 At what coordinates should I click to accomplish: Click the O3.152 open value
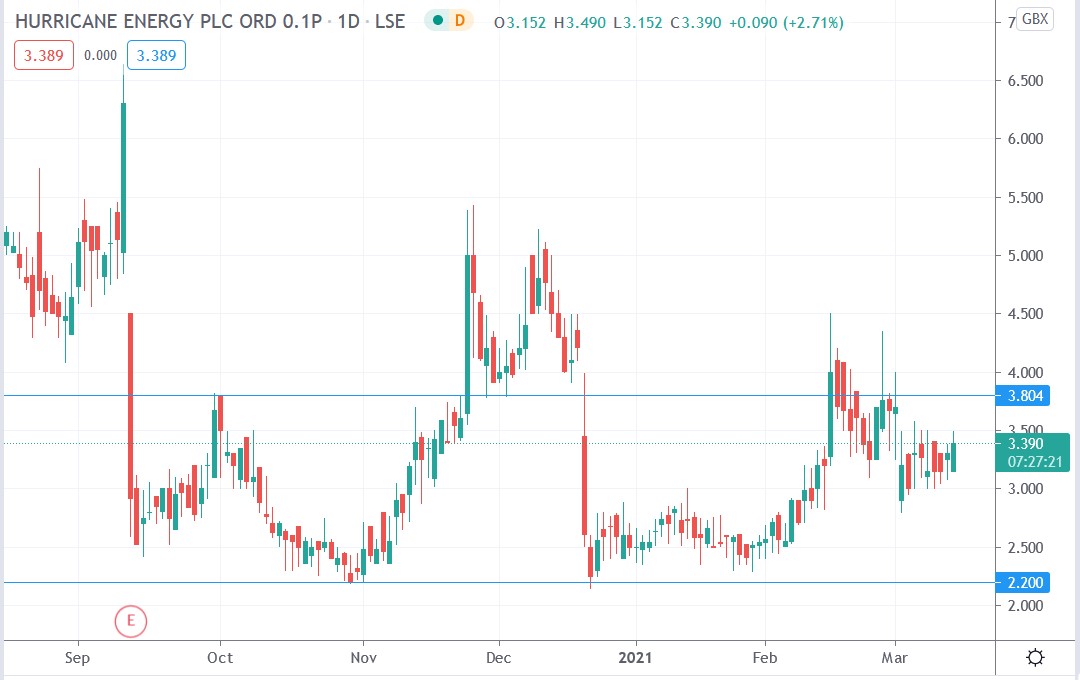[x=519, y=20]
